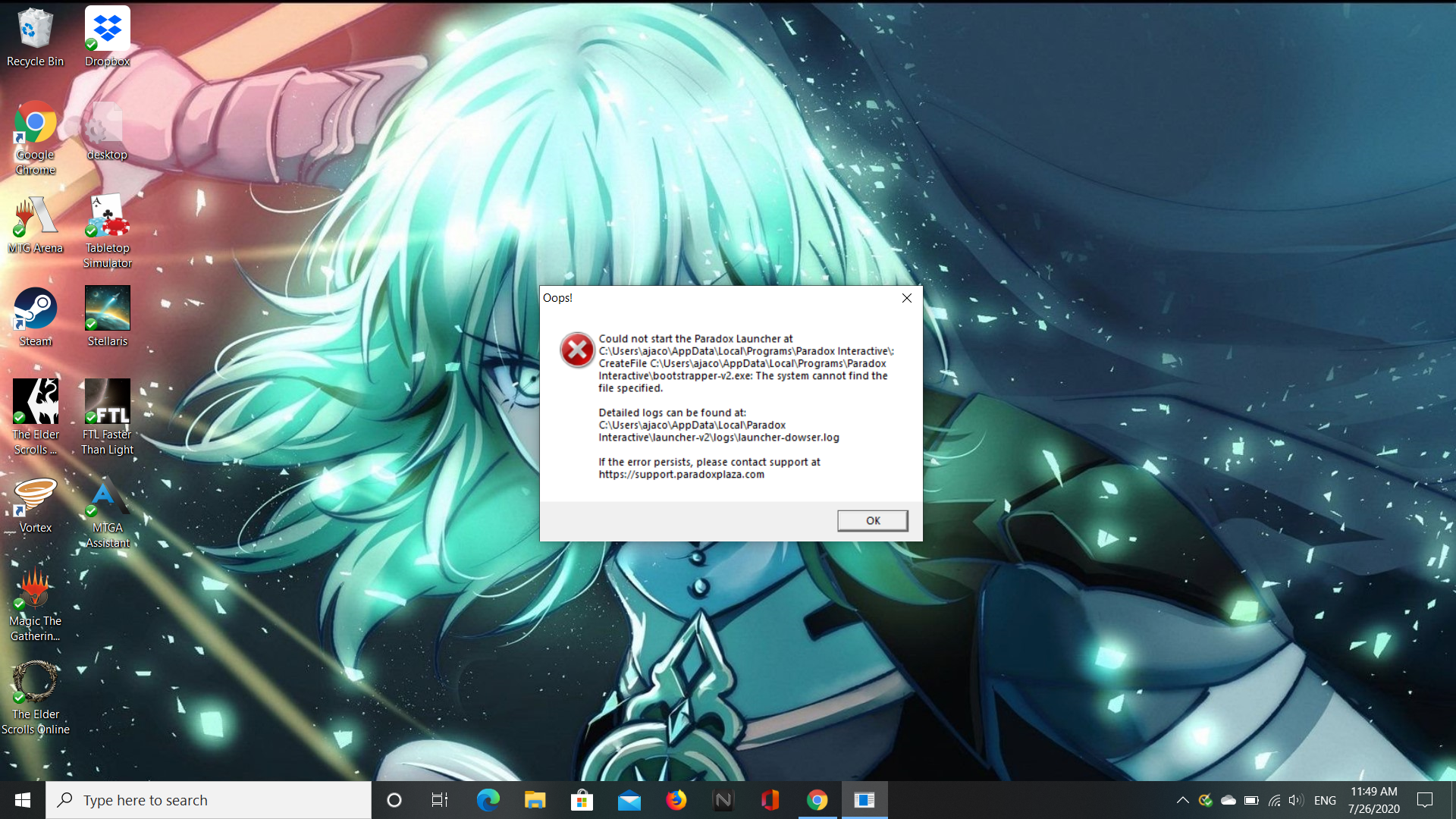This screenshot has width=1456, height=819.
Task: Open the Action Center notifications panel
Action: click(x=1425, y=800)
